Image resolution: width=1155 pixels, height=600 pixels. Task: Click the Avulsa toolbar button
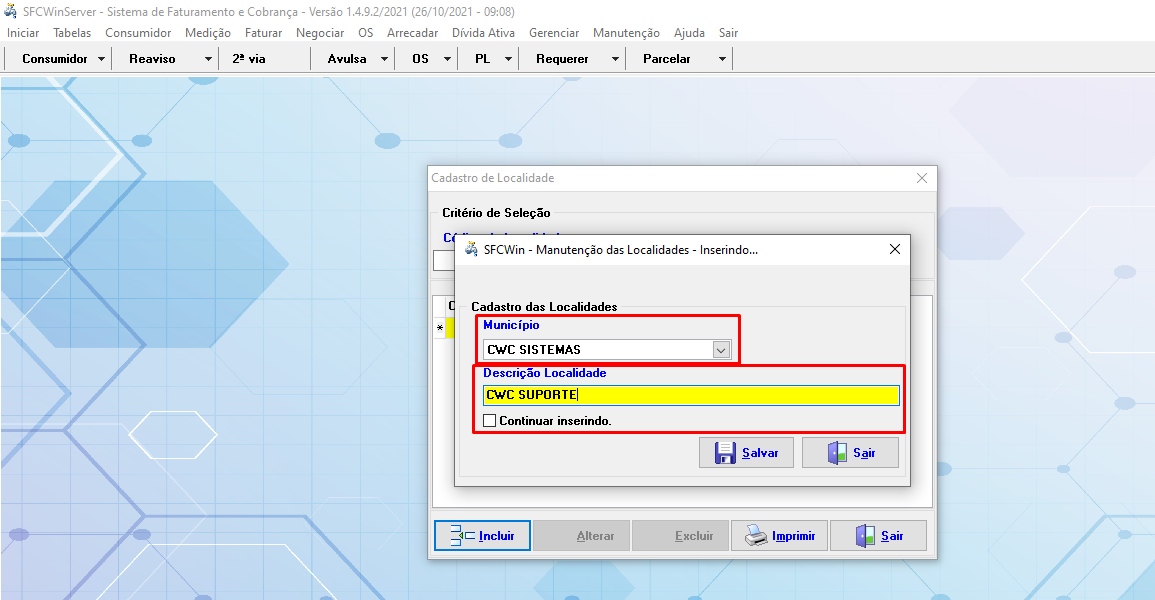347,59
